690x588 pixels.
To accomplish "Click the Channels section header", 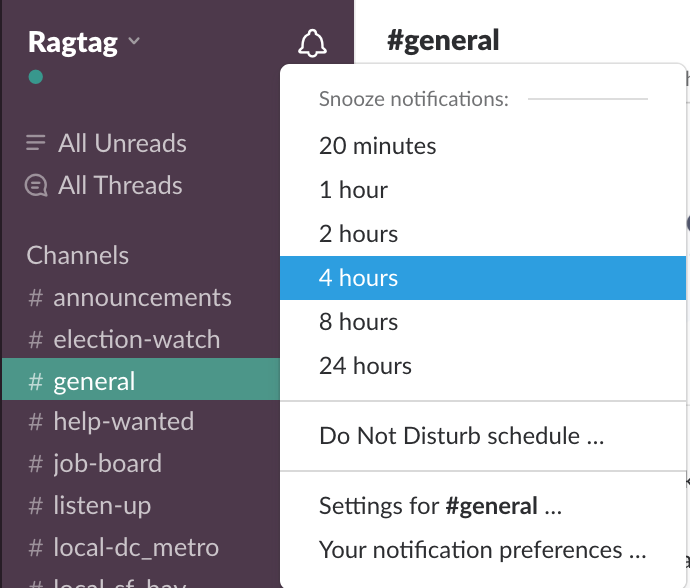I will (77, 255).
